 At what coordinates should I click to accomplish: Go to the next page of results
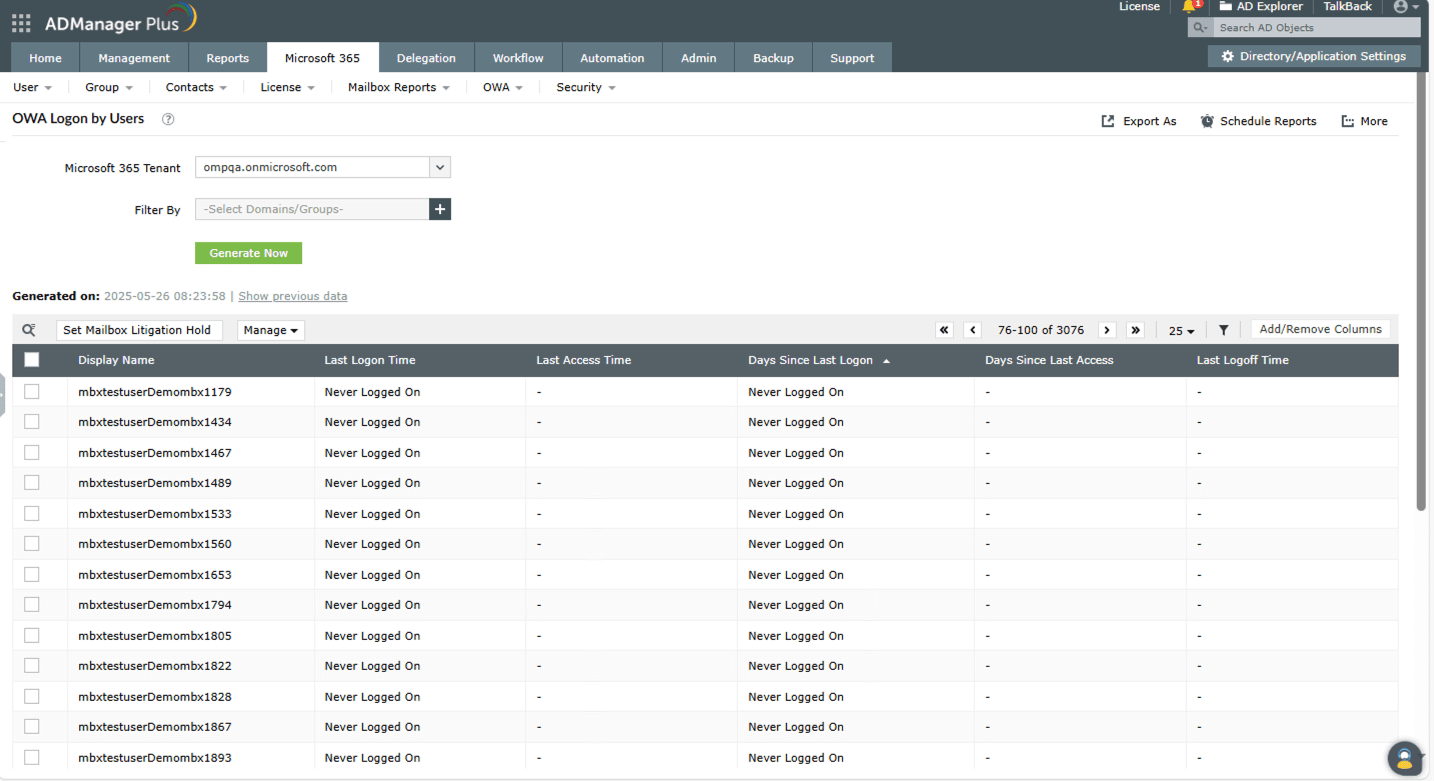pyautogui.click(x=1107, y=330)
